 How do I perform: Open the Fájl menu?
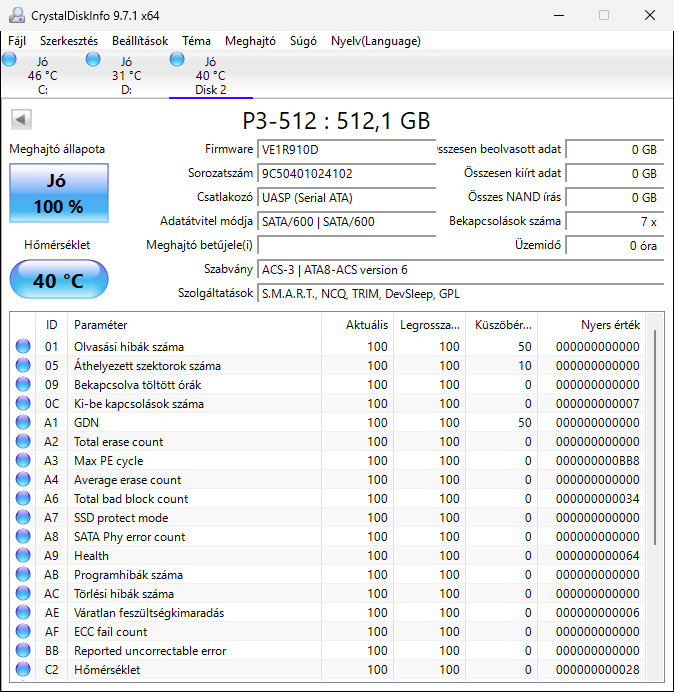[x=17, y=41]
